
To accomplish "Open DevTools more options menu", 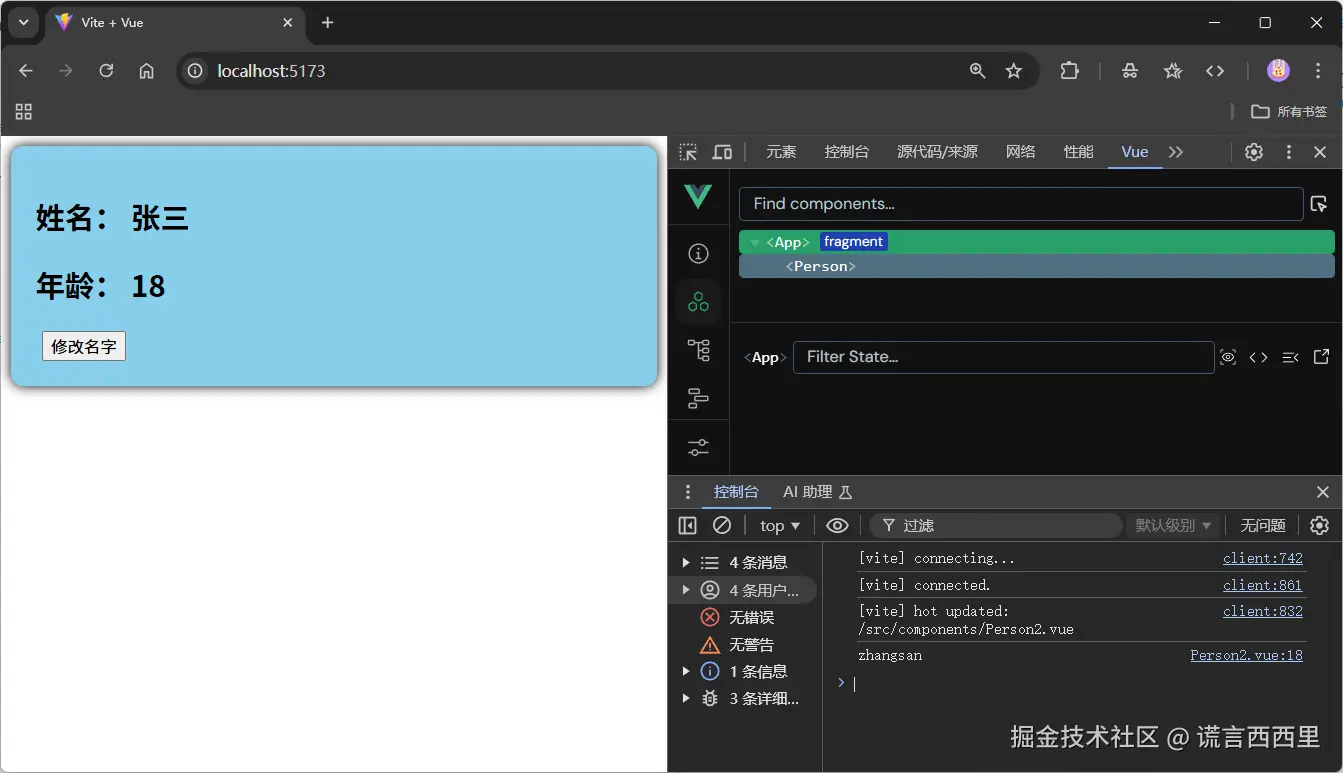I will coord(1288,152).
